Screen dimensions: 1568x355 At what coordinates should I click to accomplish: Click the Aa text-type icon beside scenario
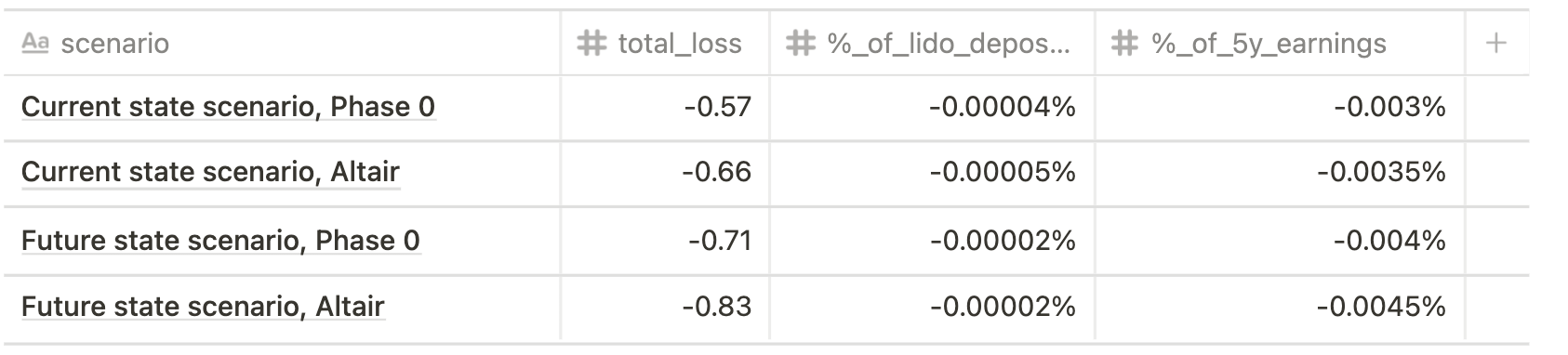tap(34, 43)
